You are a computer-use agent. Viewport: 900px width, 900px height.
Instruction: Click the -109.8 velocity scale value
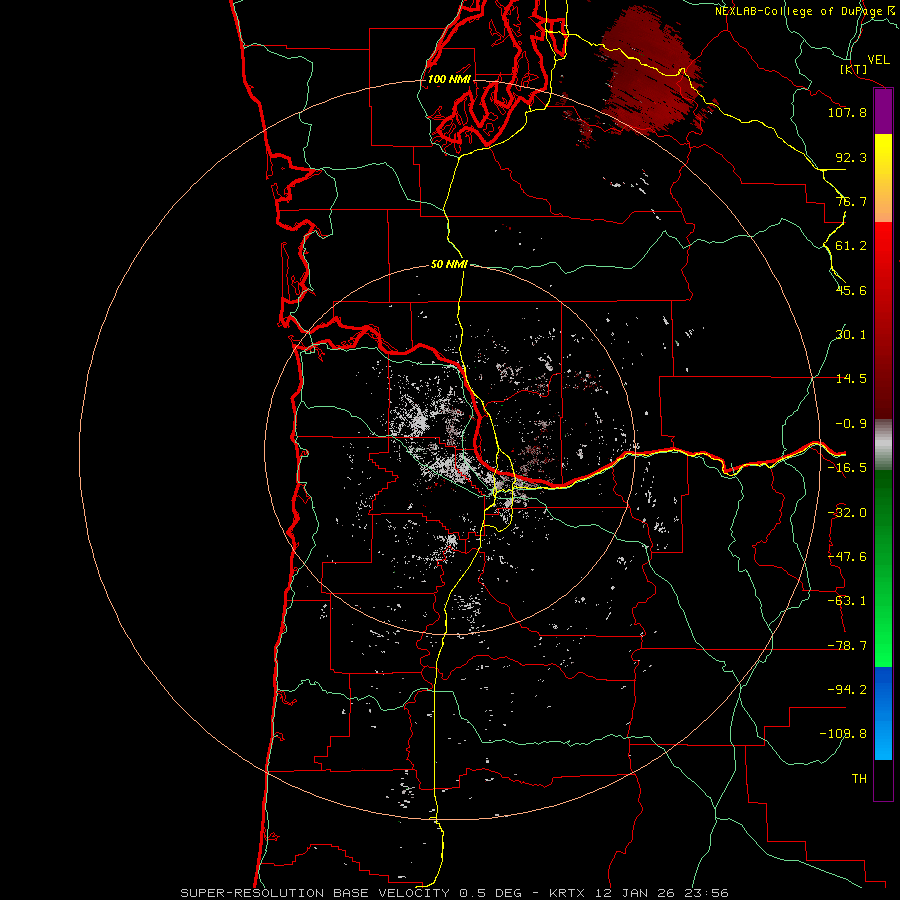coord(843,734)
